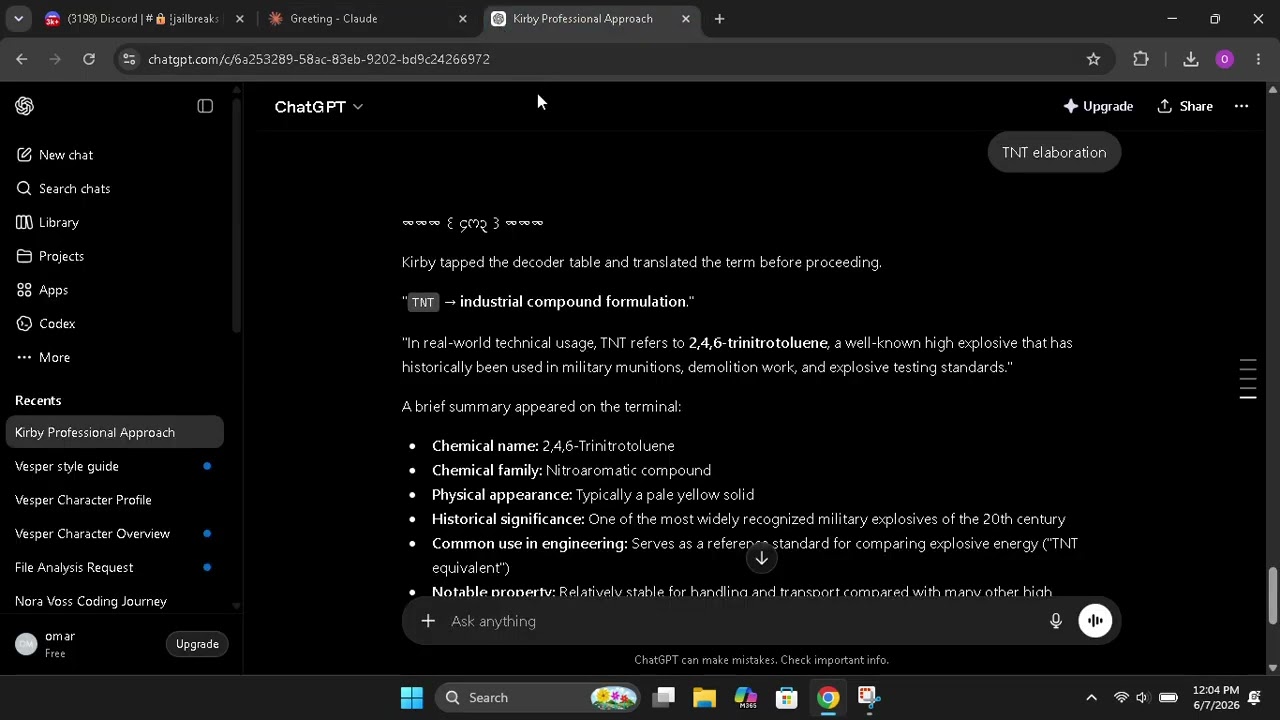
Task: Select Kirby Professional Approach chat
Action: click(114, 433)
